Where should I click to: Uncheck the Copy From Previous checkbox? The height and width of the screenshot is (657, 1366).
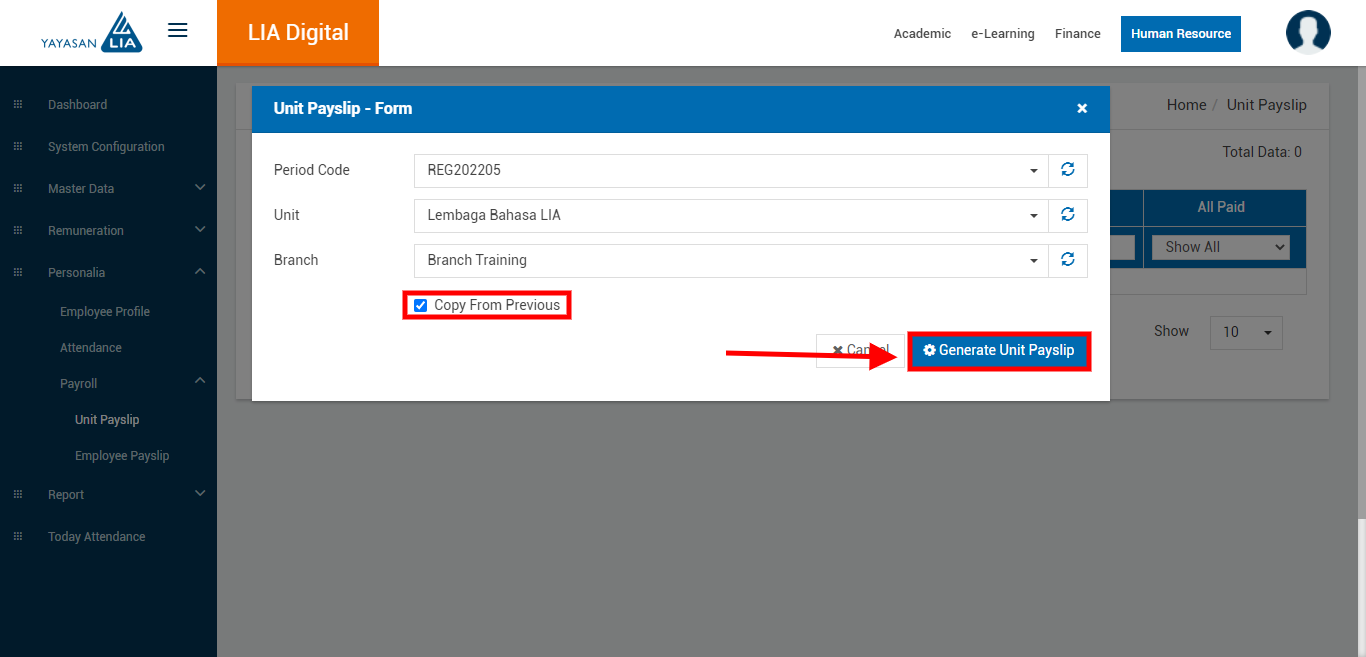click(x=421, y=305)
